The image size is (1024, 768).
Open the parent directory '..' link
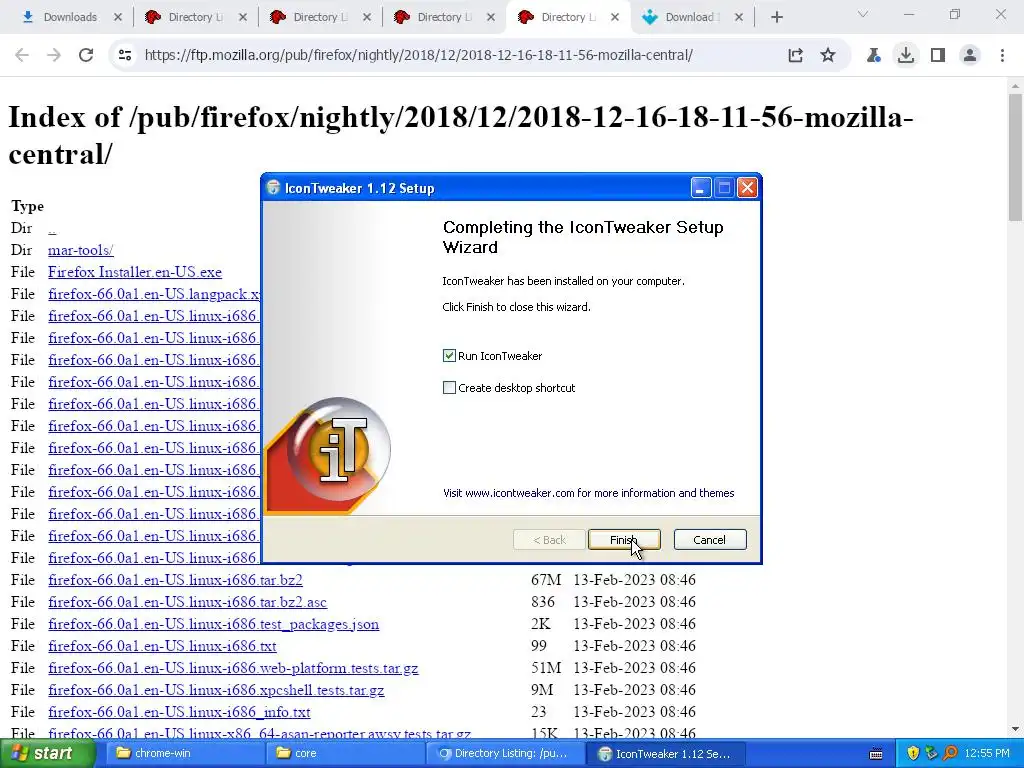coord(52,229)
